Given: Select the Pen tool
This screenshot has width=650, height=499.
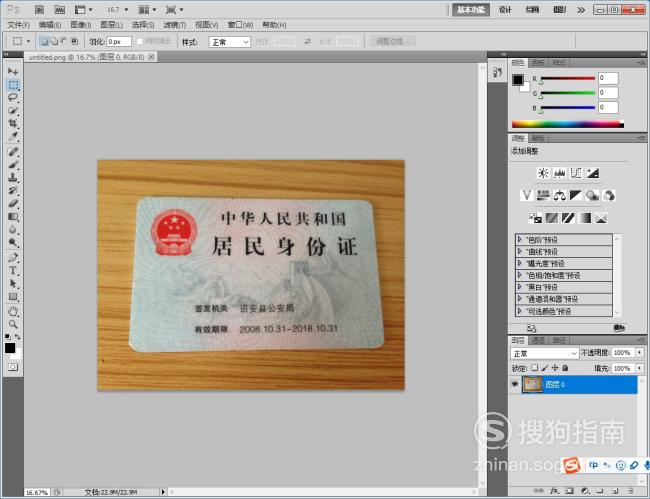Looking at the screenshot, I should [13, 257].
